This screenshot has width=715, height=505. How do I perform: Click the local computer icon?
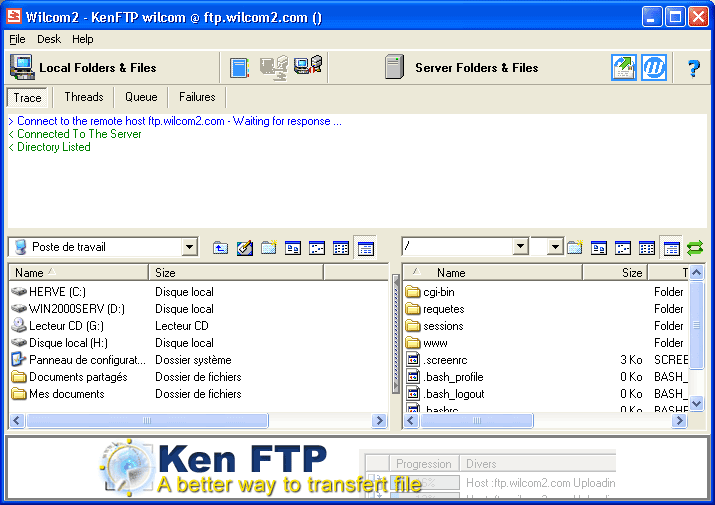21,67
